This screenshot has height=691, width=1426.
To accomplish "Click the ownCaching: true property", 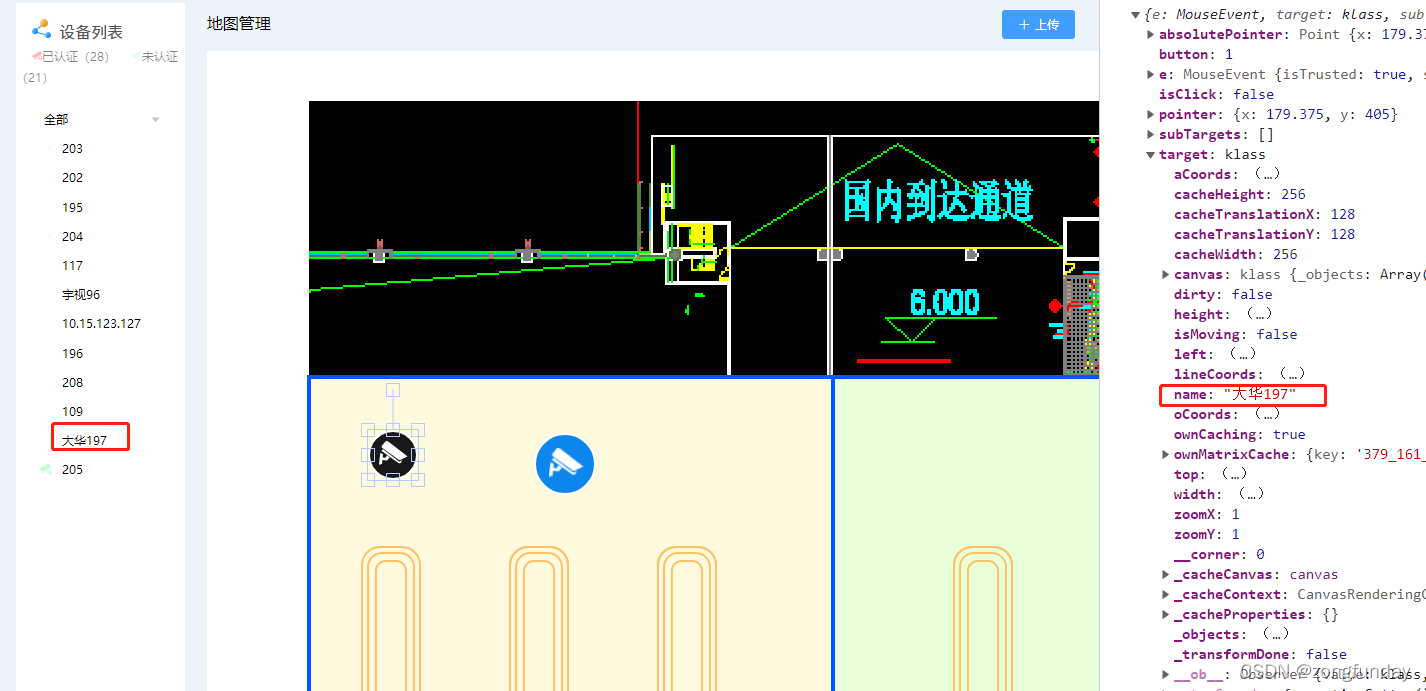I will [x=1240, y=434].
